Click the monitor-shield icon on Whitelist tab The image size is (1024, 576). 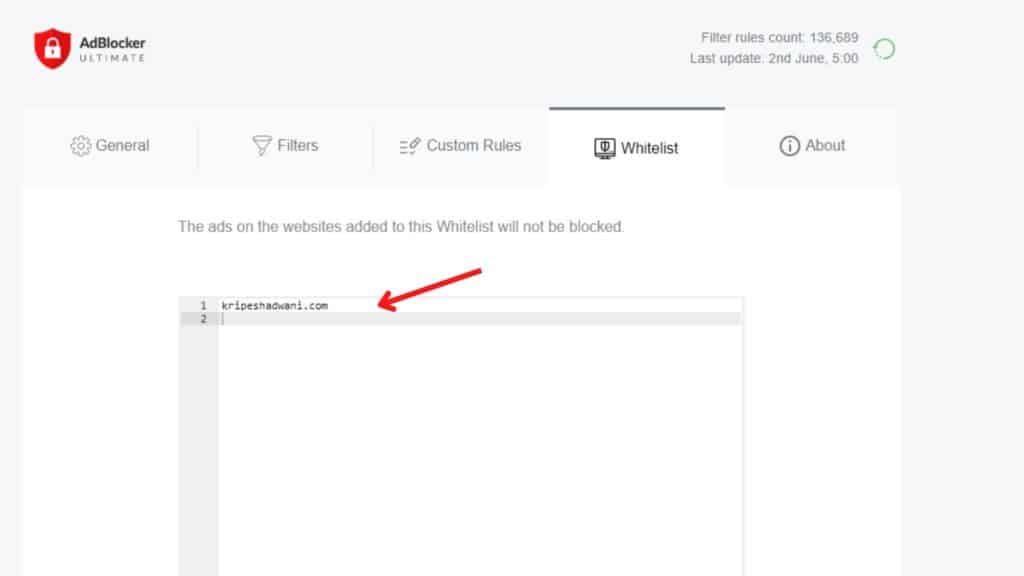click(x=603, y=146)
